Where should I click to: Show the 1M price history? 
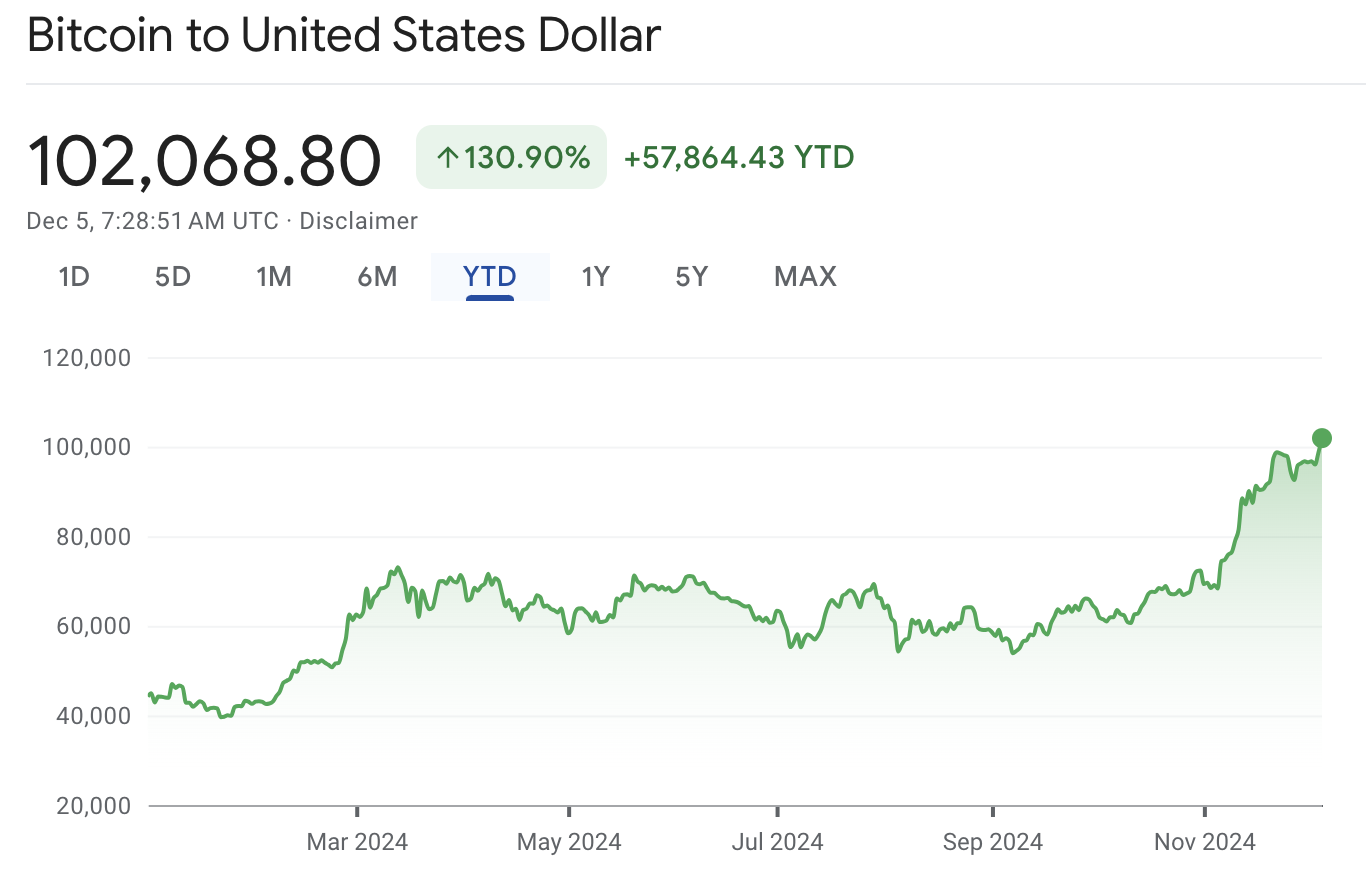(274, 277)
